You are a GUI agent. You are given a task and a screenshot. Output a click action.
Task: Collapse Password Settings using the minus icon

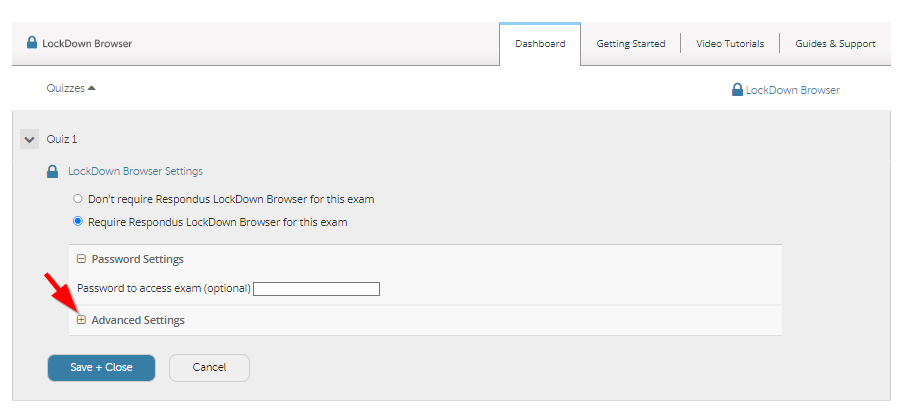(x=82, y=259)
